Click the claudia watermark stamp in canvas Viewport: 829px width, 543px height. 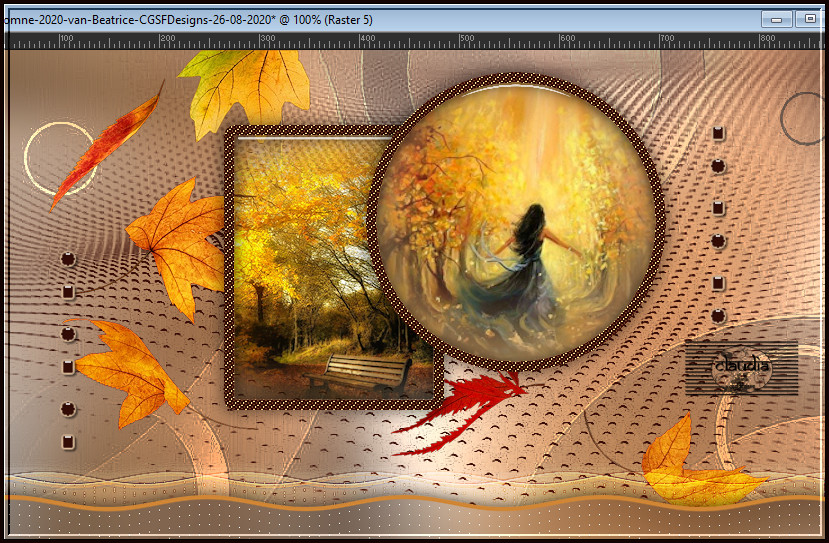pos(741,368)
